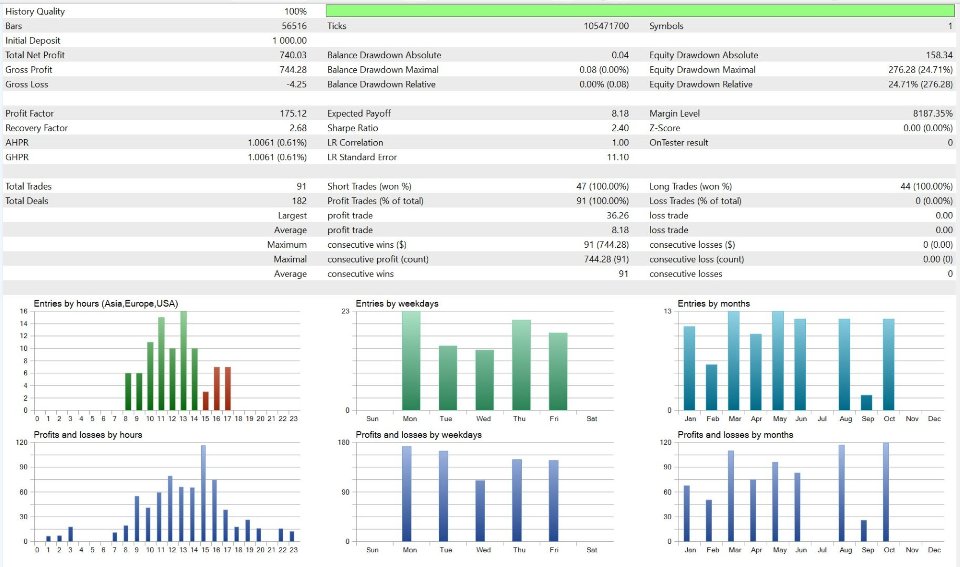The width and height of the screenshot is (960, 567).
Task: Click the Profits and losses by hours title
Action: click(x=88, y=435)
